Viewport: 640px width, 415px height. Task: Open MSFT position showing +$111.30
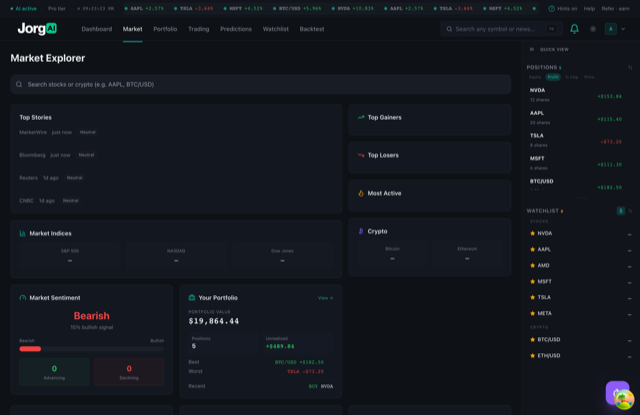point(578,163)
